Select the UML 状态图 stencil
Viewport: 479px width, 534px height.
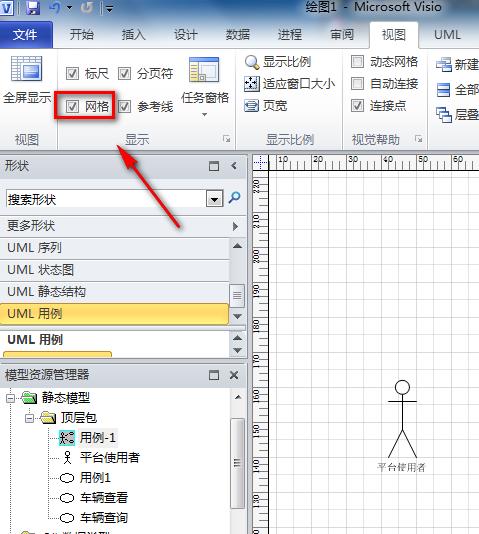(x=115, y=270)
